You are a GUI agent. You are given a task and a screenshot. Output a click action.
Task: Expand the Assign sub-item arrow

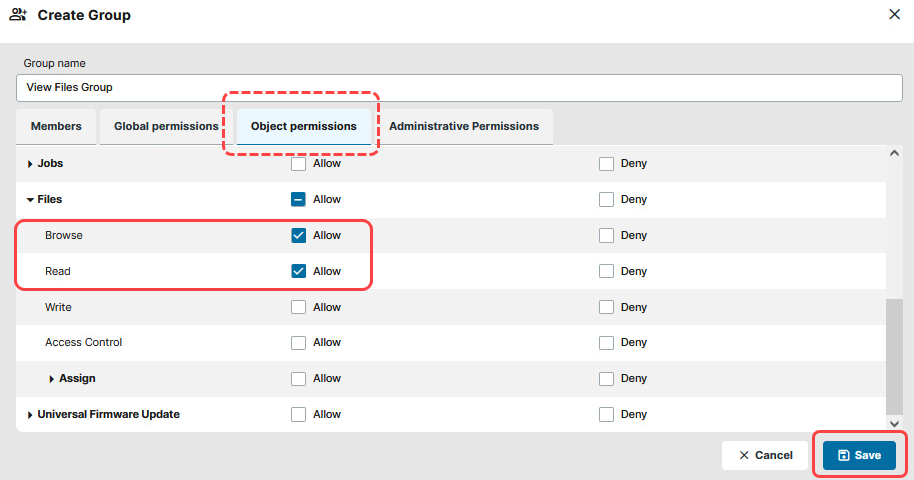tap(52, 379)
